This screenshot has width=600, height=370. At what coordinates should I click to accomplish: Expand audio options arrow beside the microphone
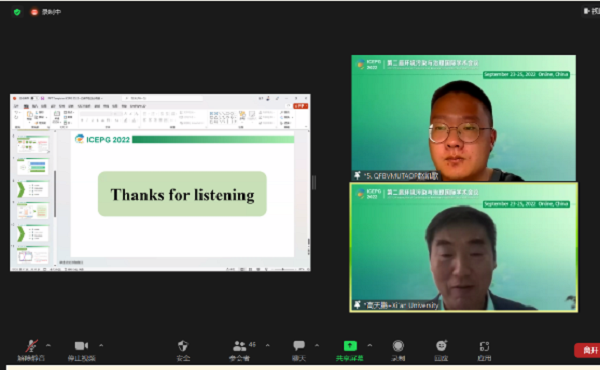pos(48,345)
